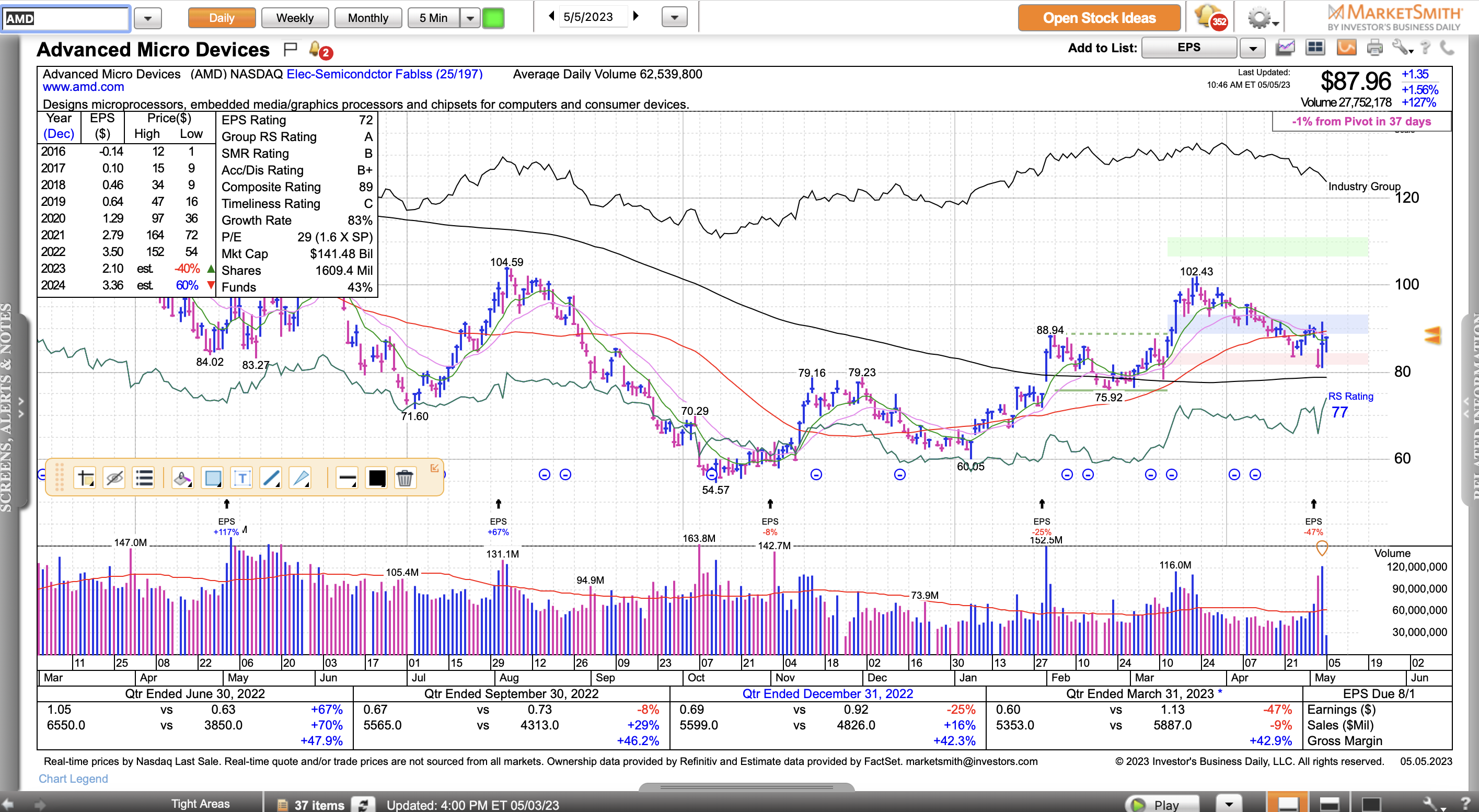This screenshot has height=812, width=1479.
Task: Click the Open Stock Ideas button
Action: 1099,18
